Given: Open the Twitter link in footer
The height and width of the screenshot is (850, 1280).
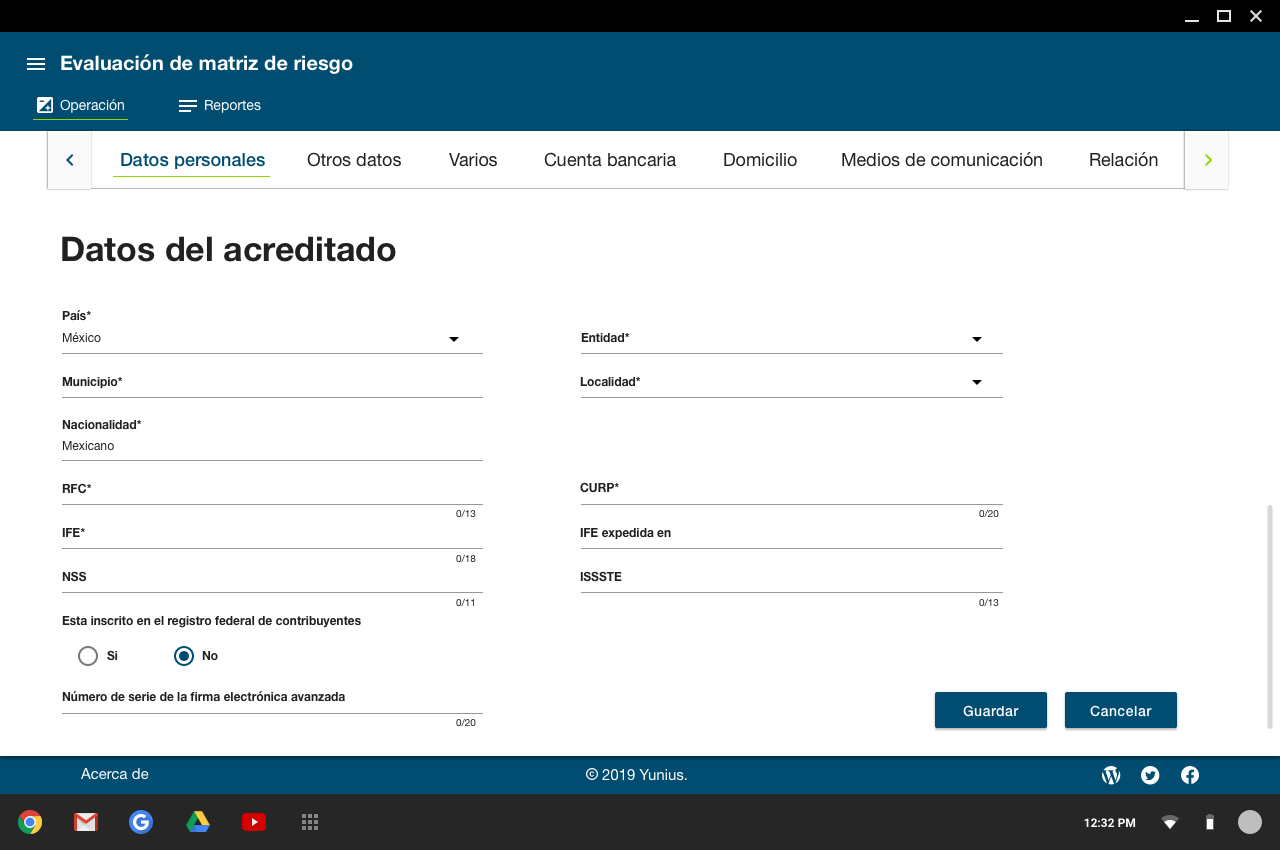Looking at the screenshot, I should coord(1150,775).
